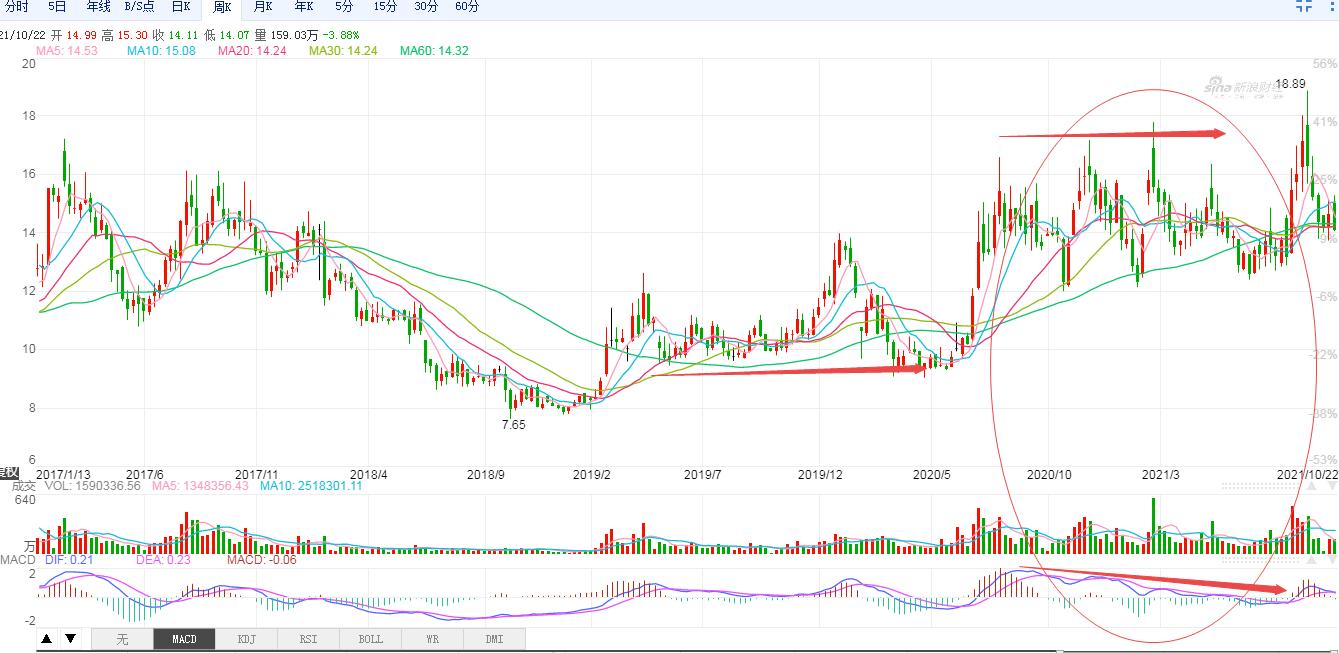Image resolution: width=1339 pixels, height=653 pixels.
Task: Click the DIF: 0.21 MACD label
Action: point(69,560)
